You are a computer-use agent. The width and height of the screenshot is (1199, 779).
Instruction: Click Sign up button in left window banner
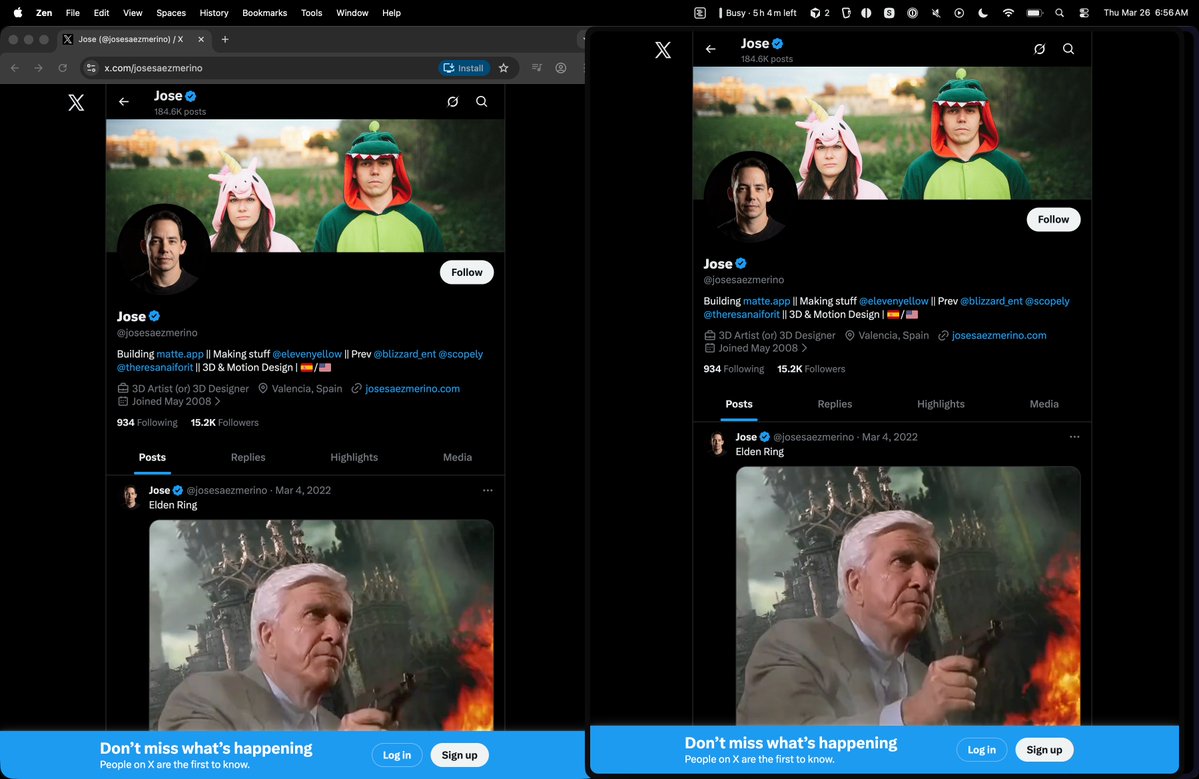[x=460, y=755]
